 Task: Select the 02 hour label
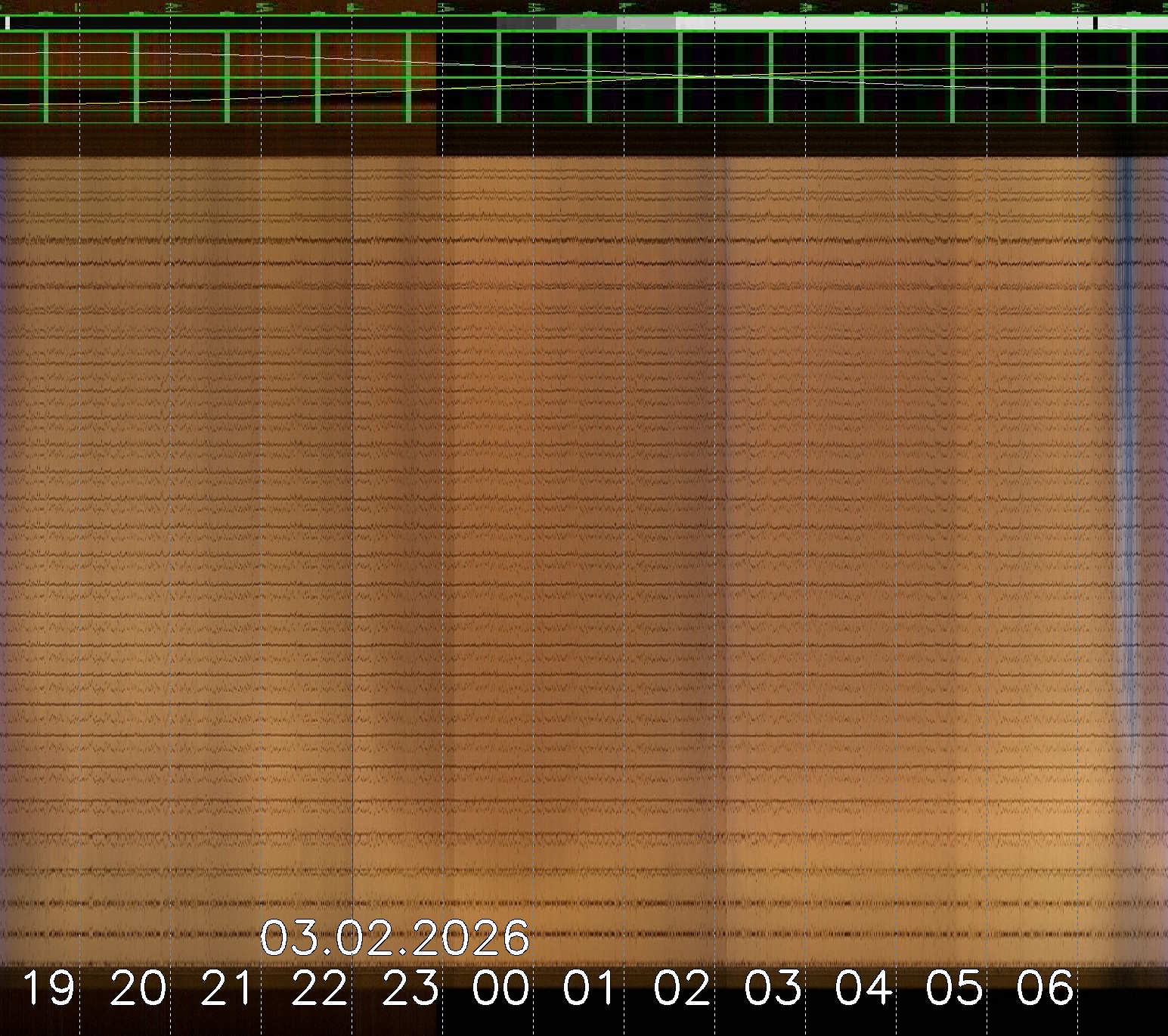682,988
